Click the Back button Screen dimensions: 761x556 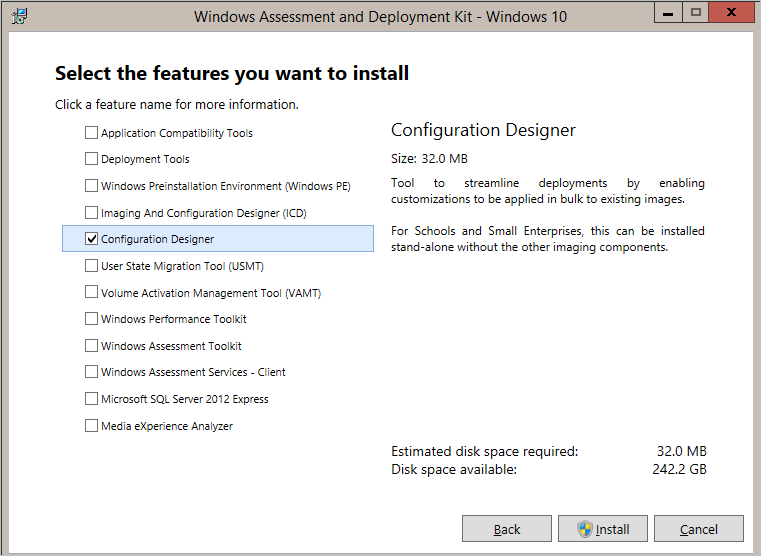(x=507, y=528)
